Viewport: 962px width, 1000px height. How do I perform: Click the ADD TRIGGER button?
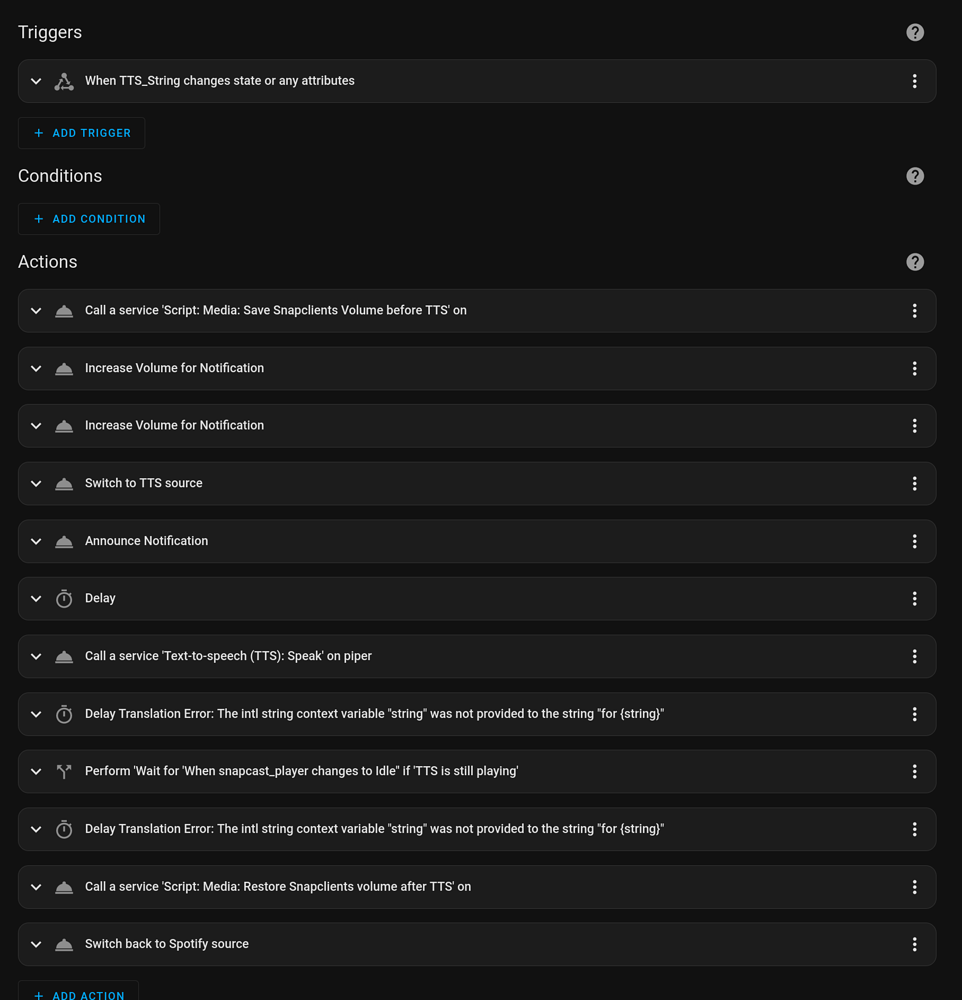point(81,132)
